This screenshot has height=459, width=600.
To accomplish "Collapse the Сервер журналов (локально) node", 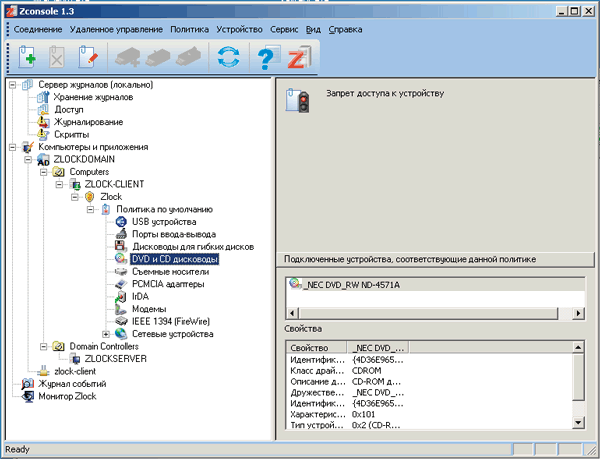I will coord(13,84).
